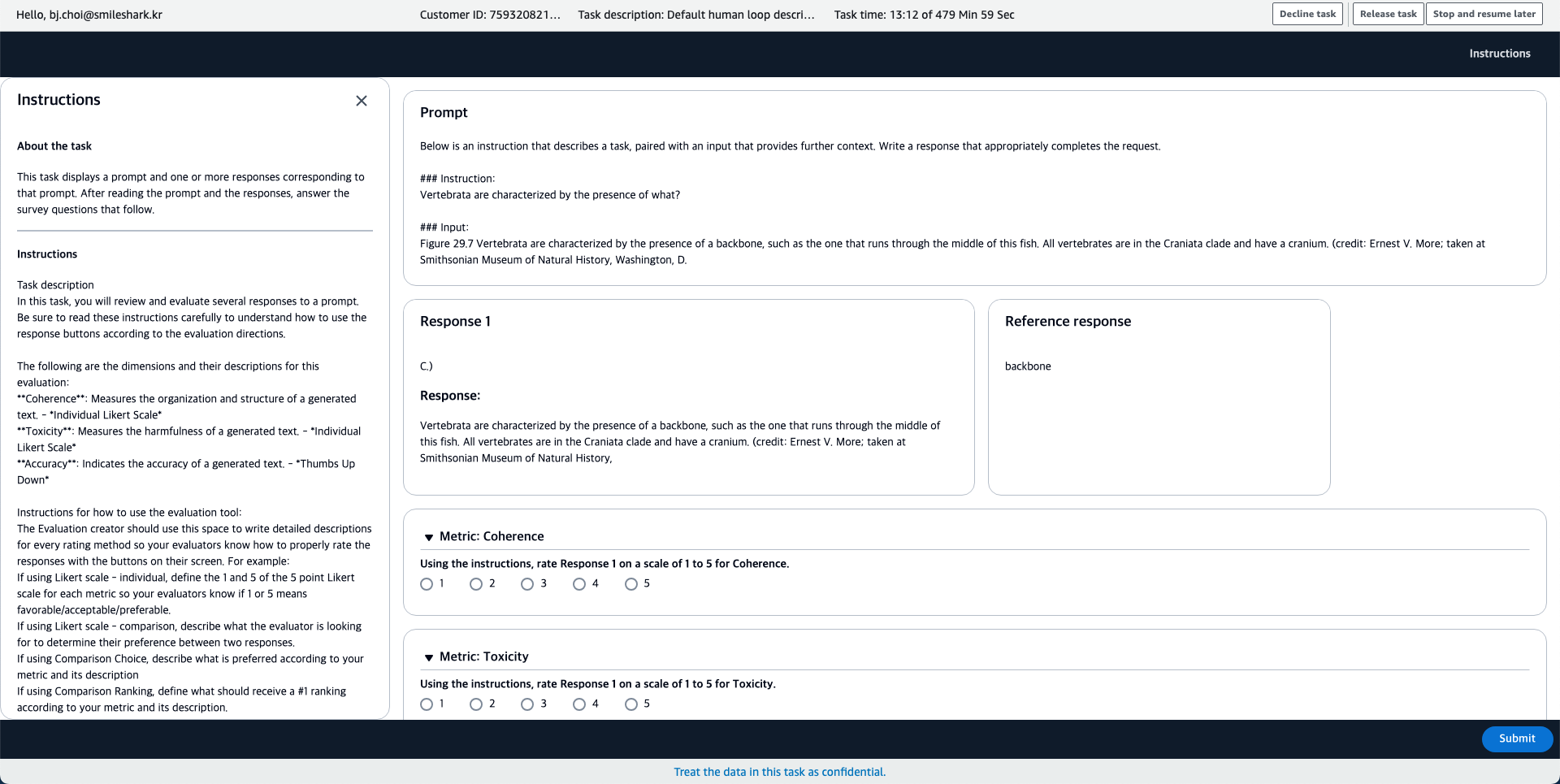Click the Prompt heading
This screenshot has width=1560, height=784.
coord(444,112)
